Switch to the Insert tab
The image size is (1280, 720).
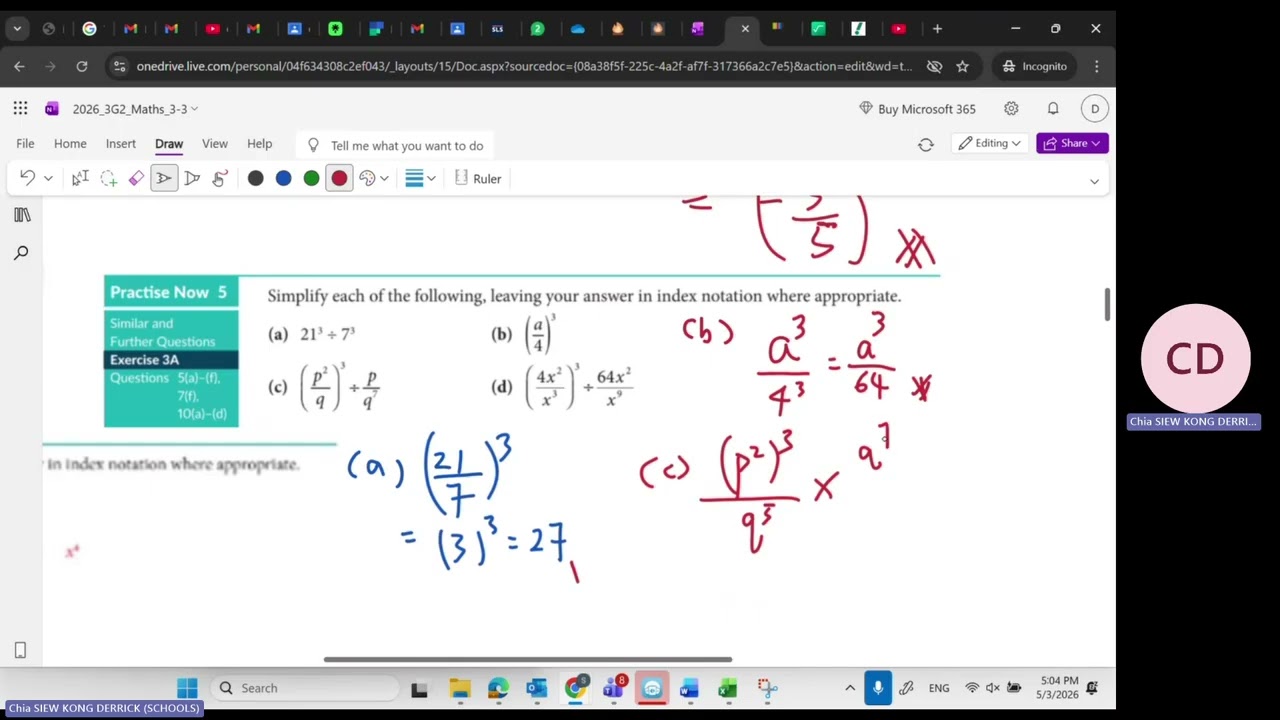tap(121, 144)
